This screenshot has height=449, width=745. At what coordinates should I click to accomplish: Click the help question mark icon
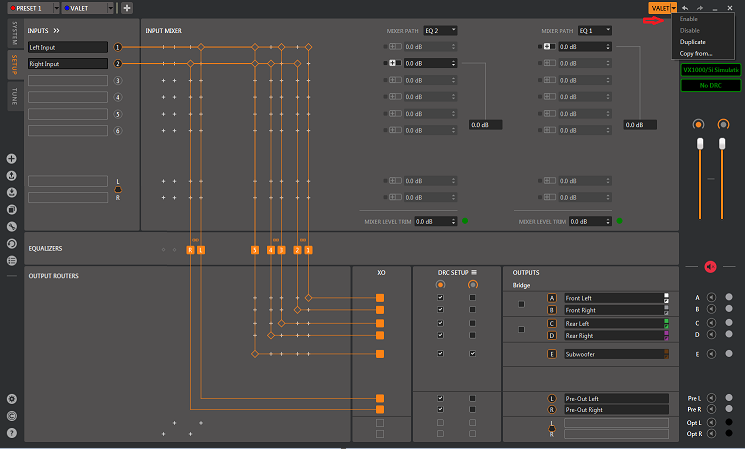coord(12,433)
